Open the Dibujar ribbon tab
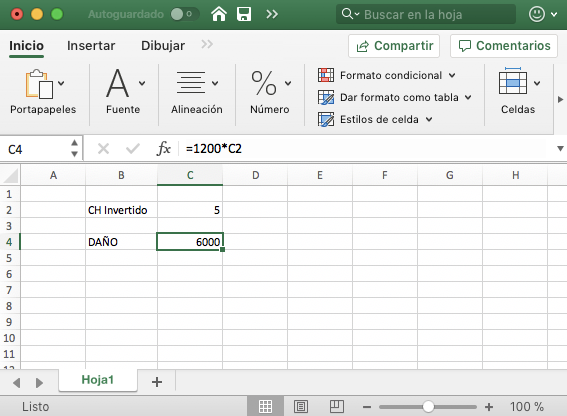The width and height of the screenshot is (567, 416). click(x=163, y=46)
